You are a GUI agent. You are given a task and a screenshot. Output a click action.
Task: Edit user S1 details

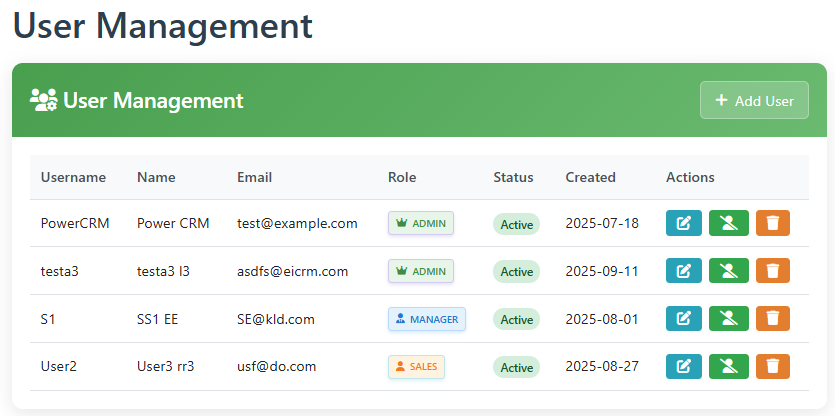click(684, 319)
